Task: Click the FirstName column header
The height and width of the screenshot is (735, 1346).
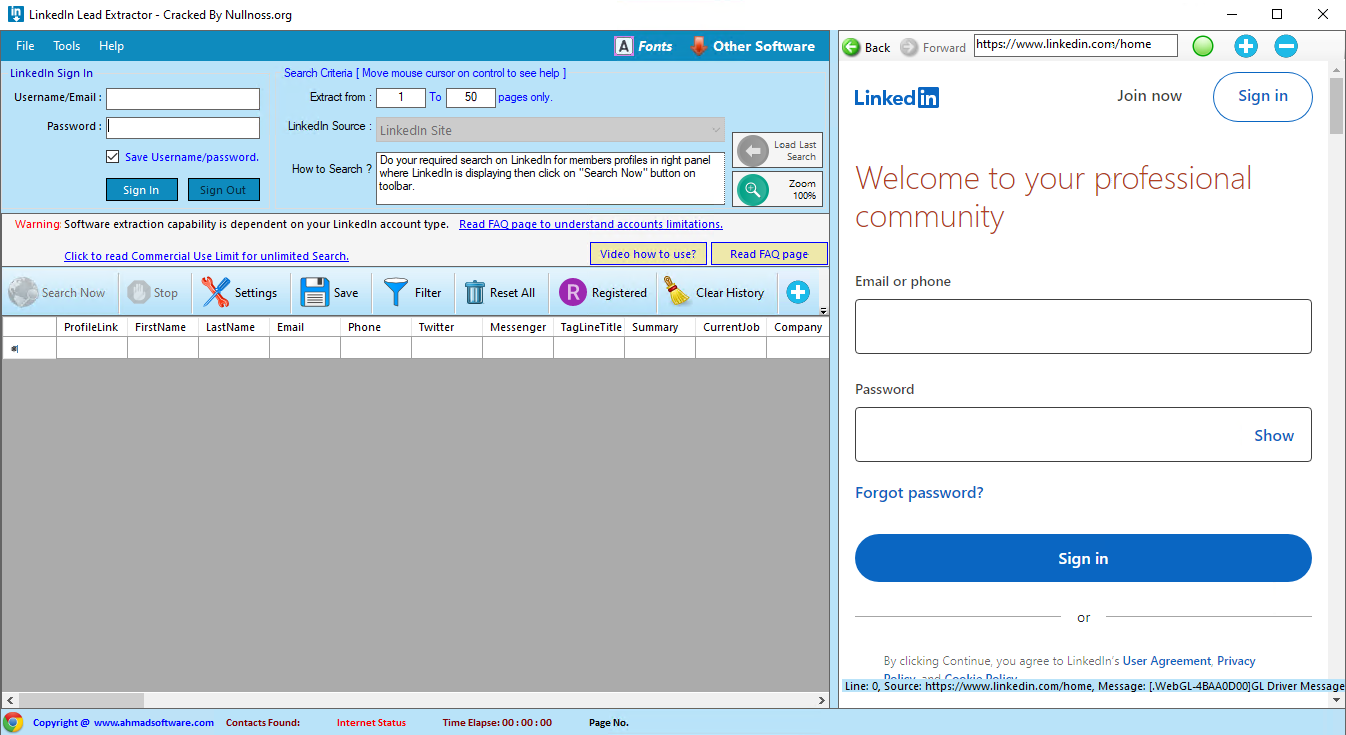Action: tap(162, 327)
